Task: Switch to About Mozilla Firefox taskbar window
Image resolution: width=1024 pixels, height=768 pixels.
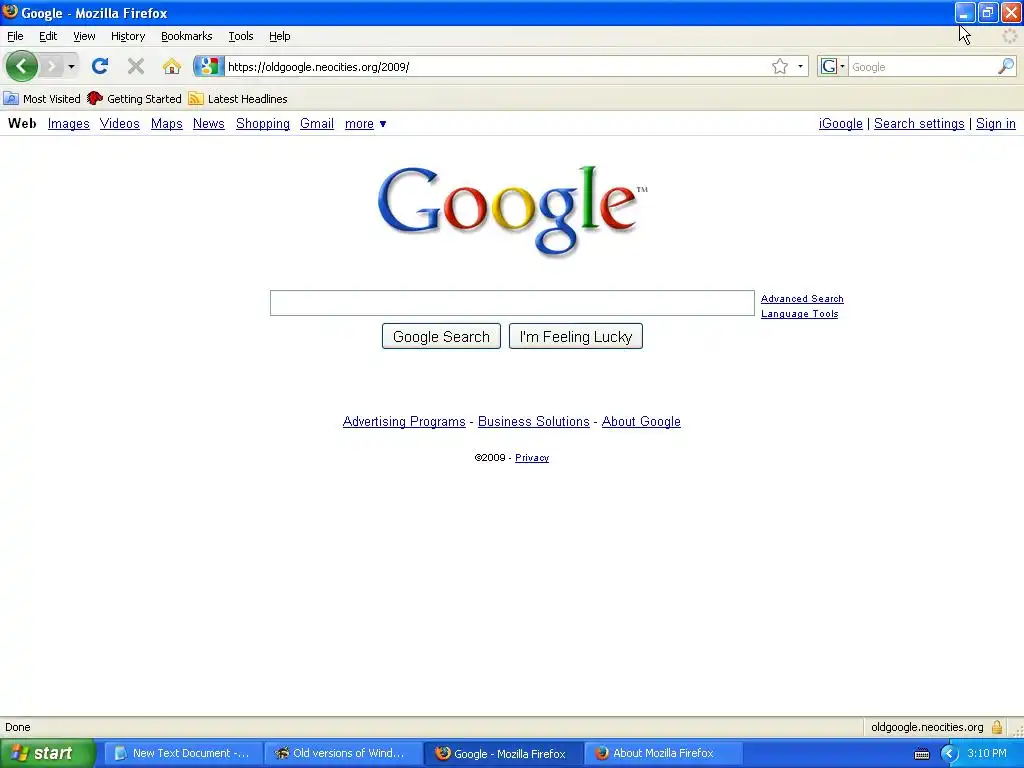Action: pyautogui.click(x=664, y=753)
